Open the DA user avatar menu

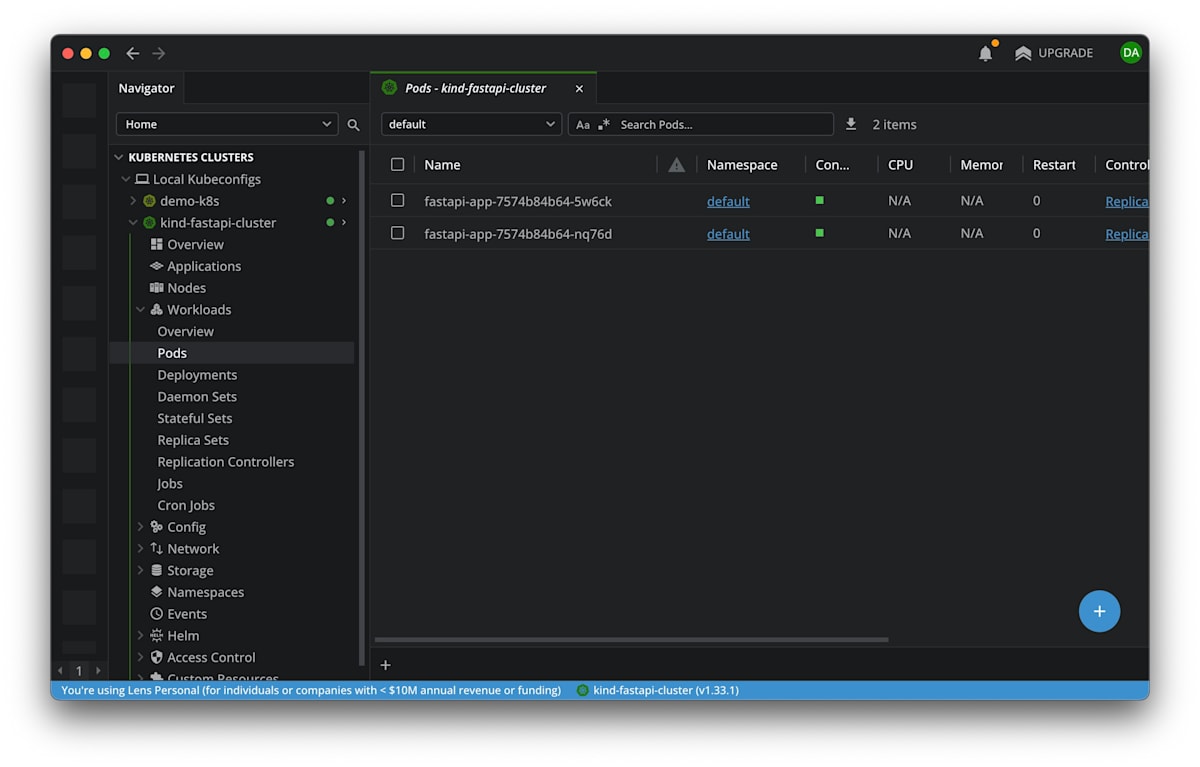coord(1130,53)
